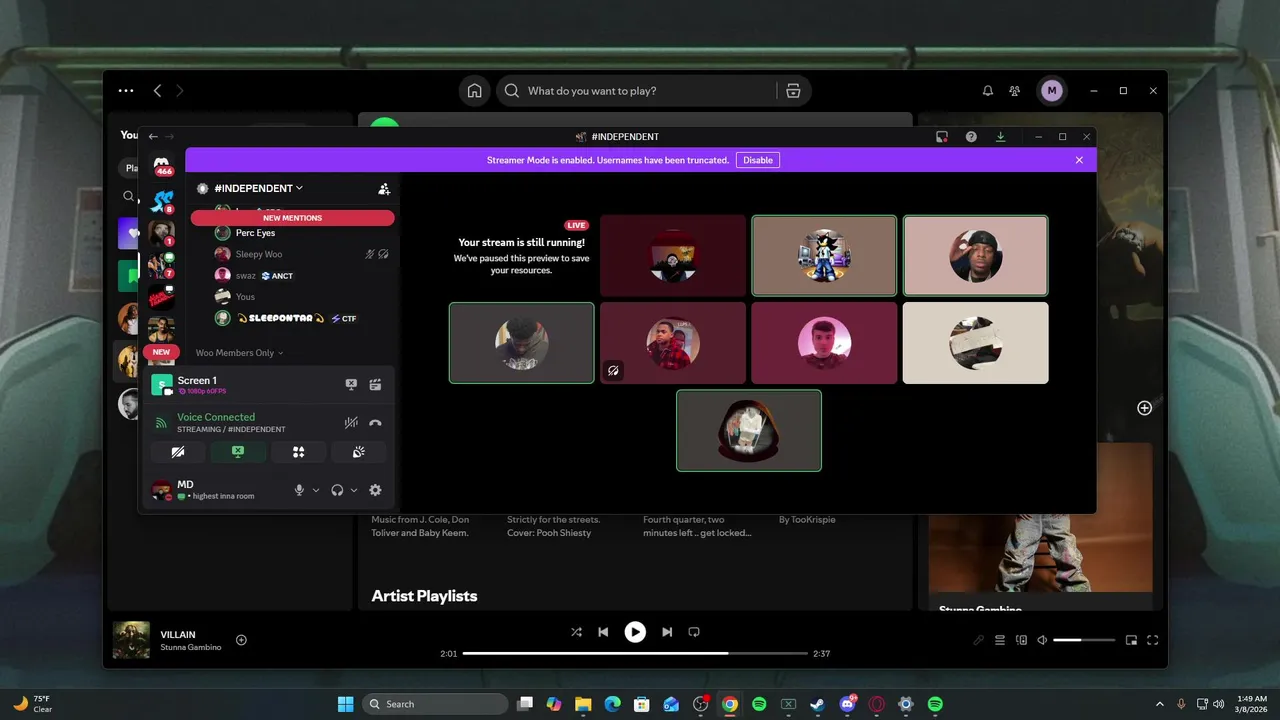1280x720 pixels.
Task: Open the Windows Start button
Action: click(x=345, y=704)
